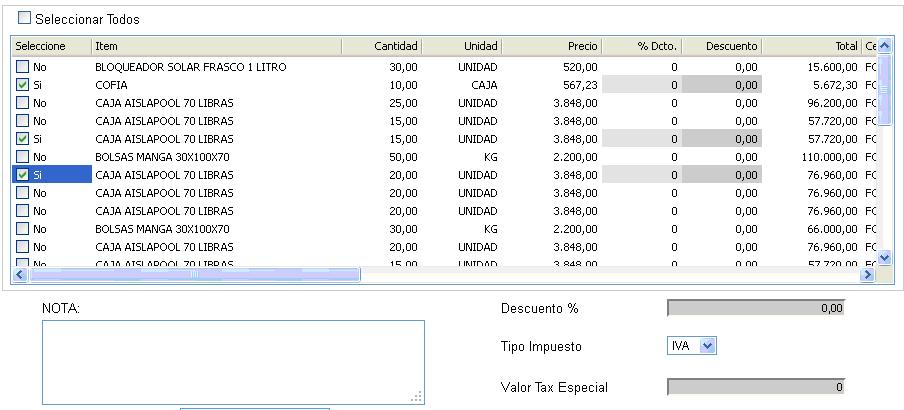Viewport: 904px width, 410px height.
Task: Click the BOLSAS MANGA 30X100X70 item with 50,00 quantity
Action: pyautogui.click(x=162, y=157)
